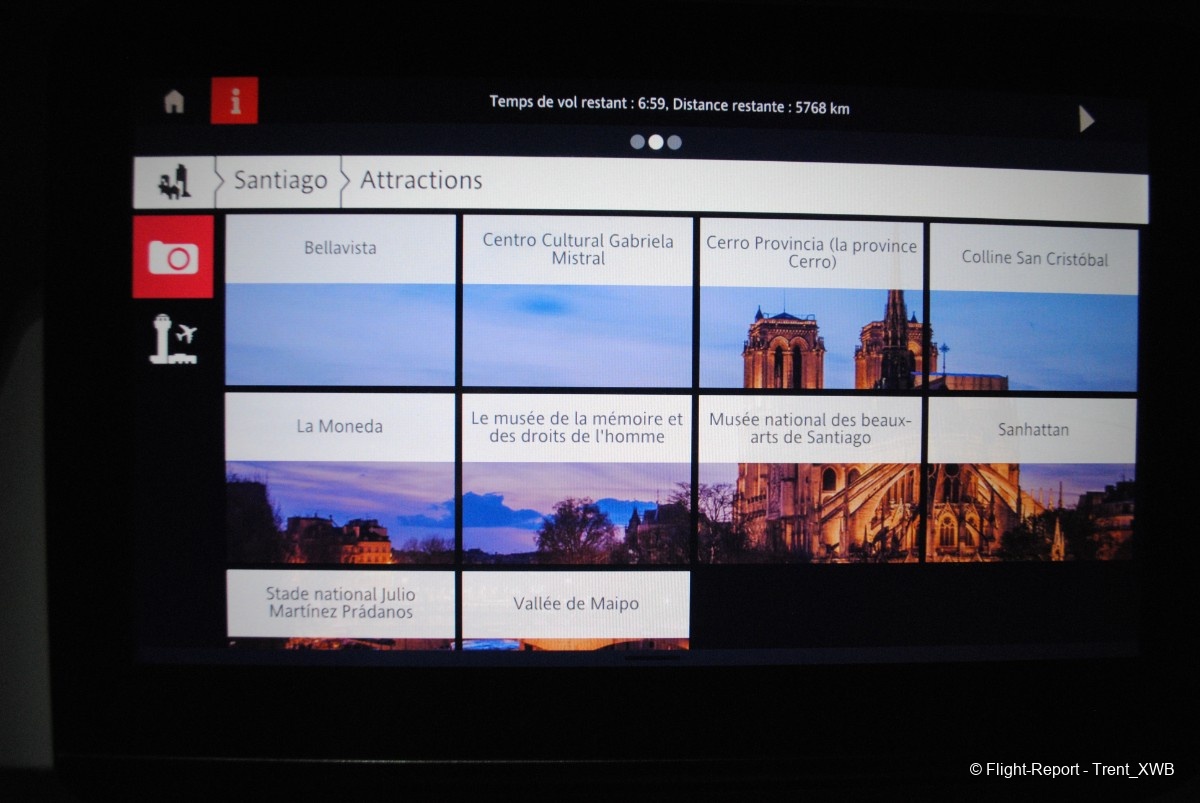Open Centro Cultural Gabriela Mistral tile
This screenshot has height=803, width=1200.
pyautogui.click(x=577, y=300)
